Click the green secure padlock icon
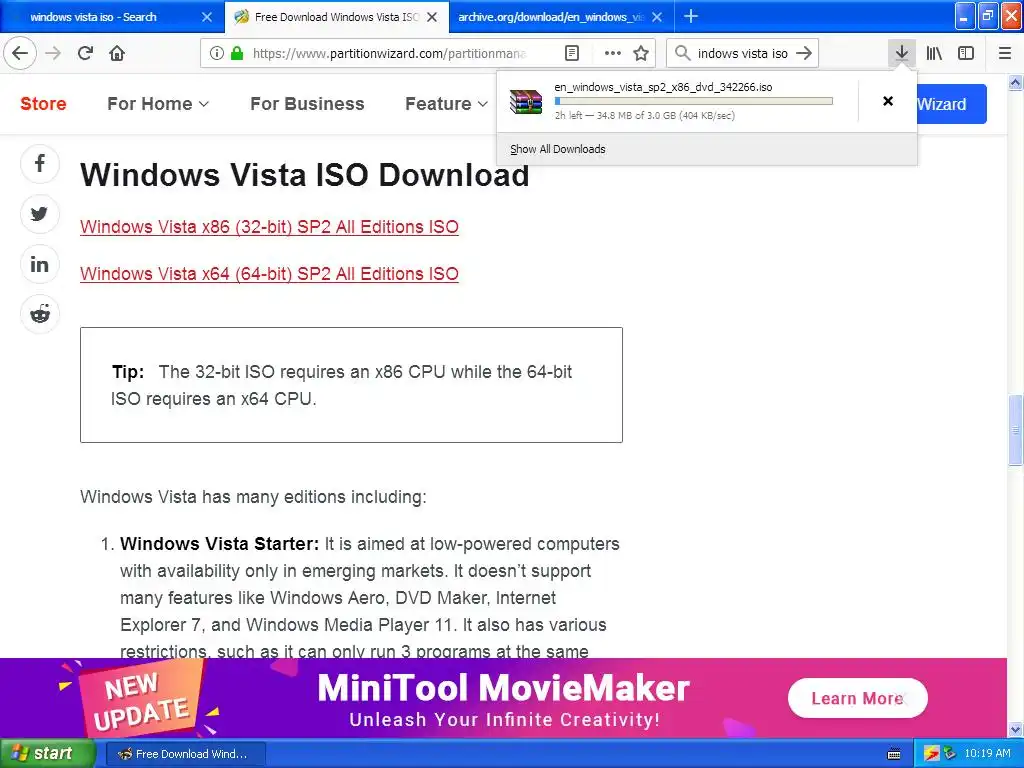 pos(237,53)
